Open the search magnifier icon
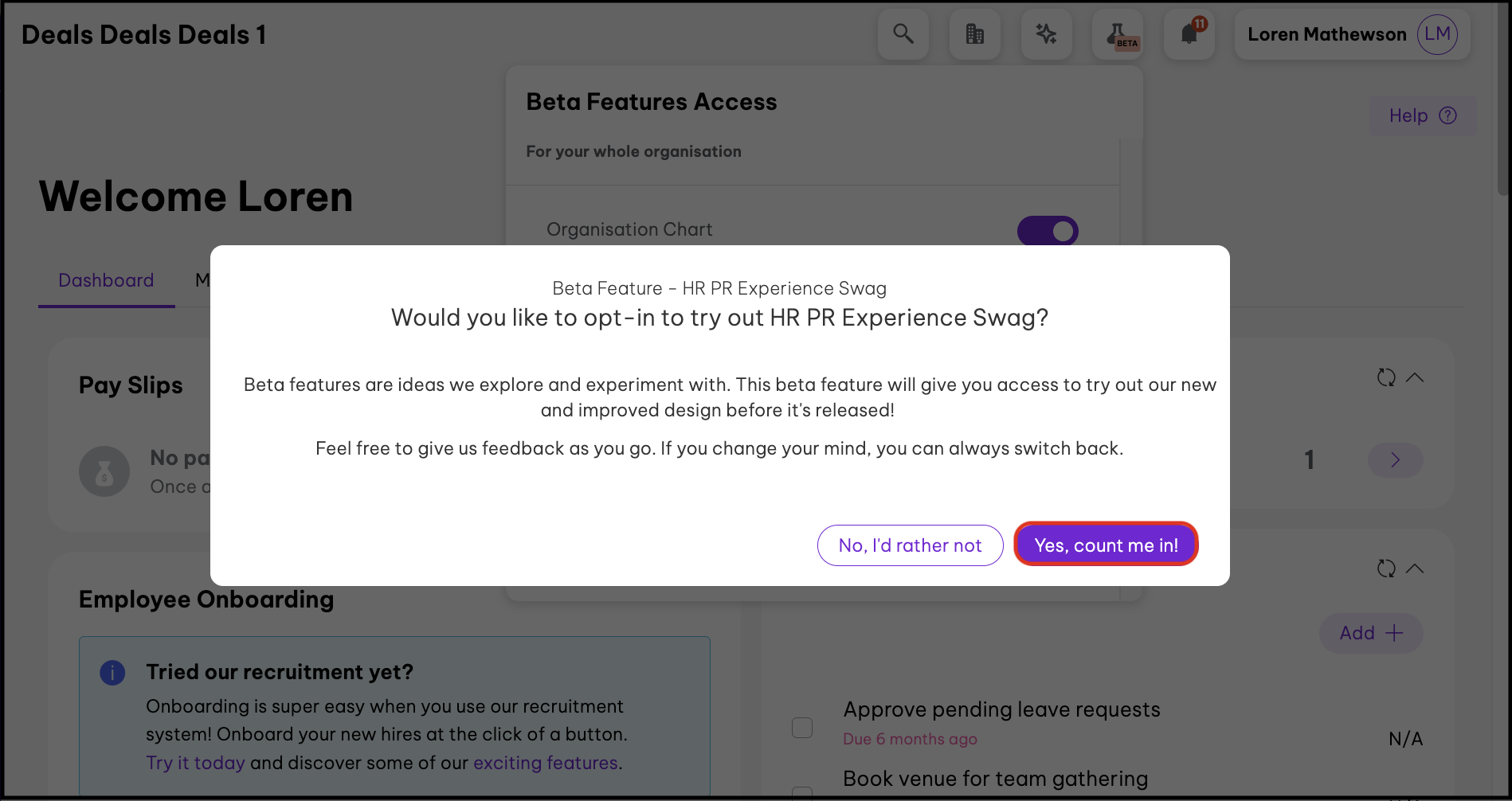This screenshot has width=1512, height=801. 903,34
